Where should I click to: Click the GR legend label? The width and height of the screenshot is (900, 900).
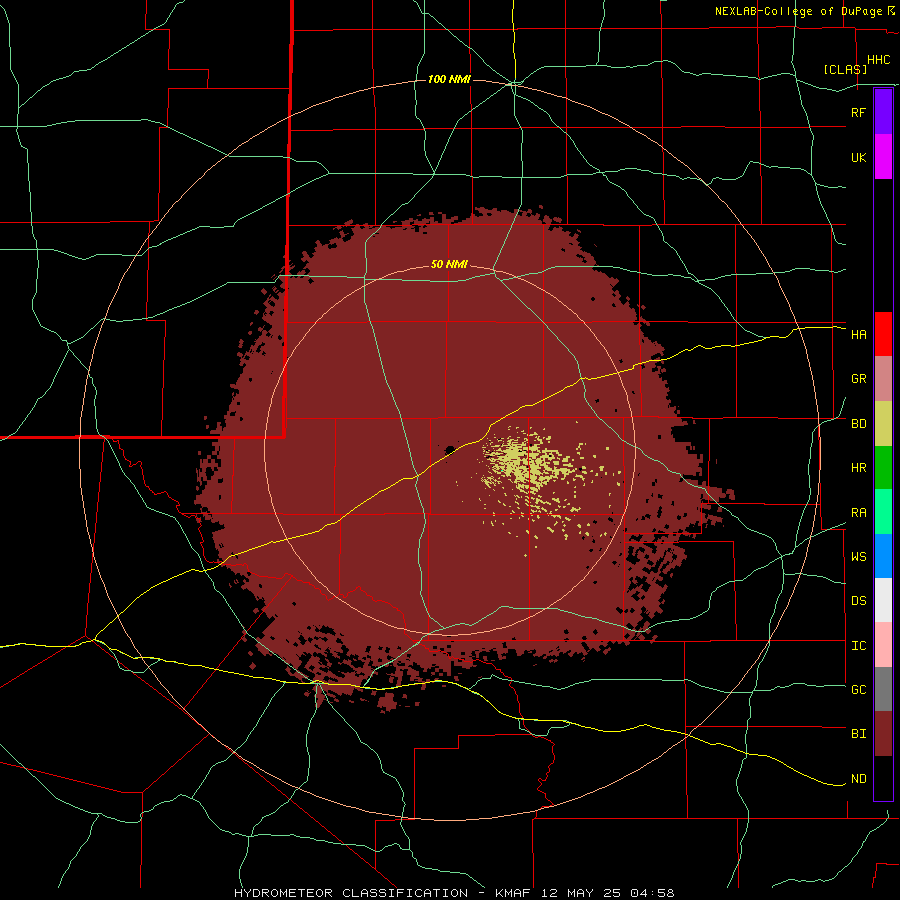coord(858,379)
